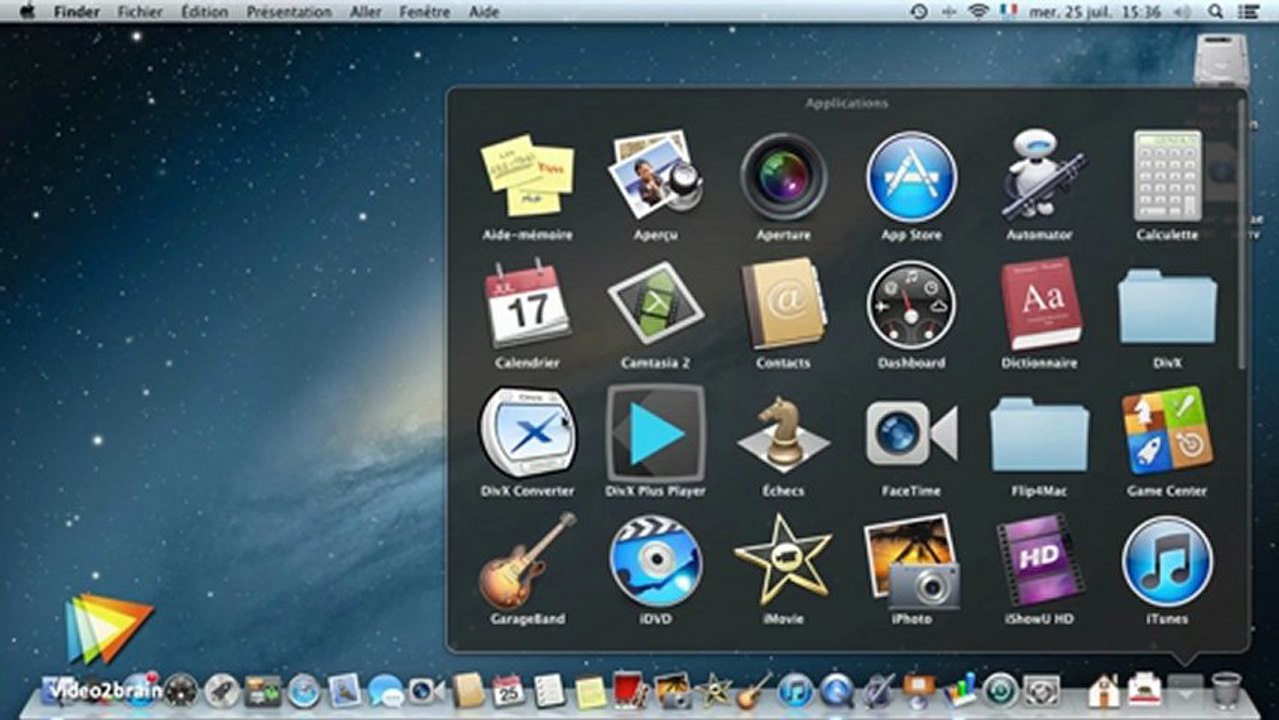Open the Home folder in Dock

pos(1104,691)
